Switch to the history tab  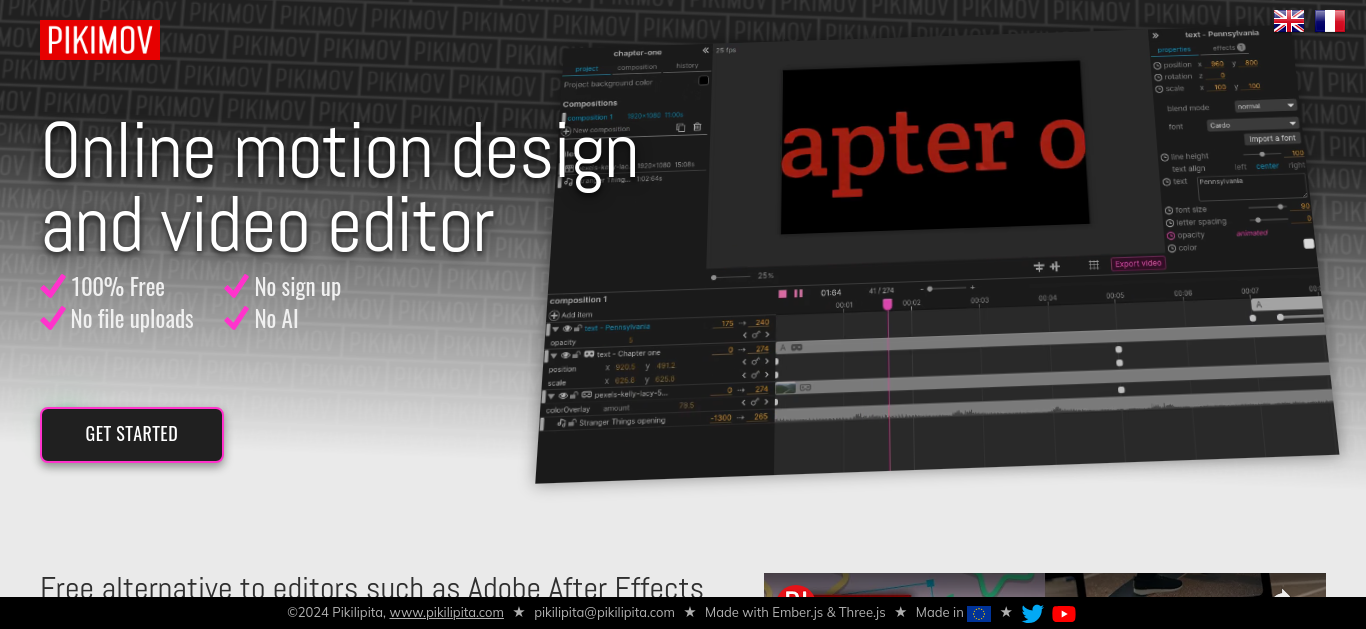(687, 66)
